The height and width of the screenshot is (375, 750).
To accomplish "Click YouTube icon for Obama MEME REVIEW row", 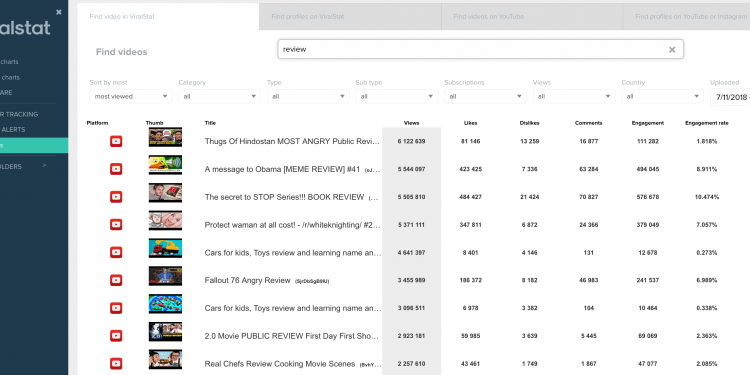I will pyautogui.click(x=116, y=169).
